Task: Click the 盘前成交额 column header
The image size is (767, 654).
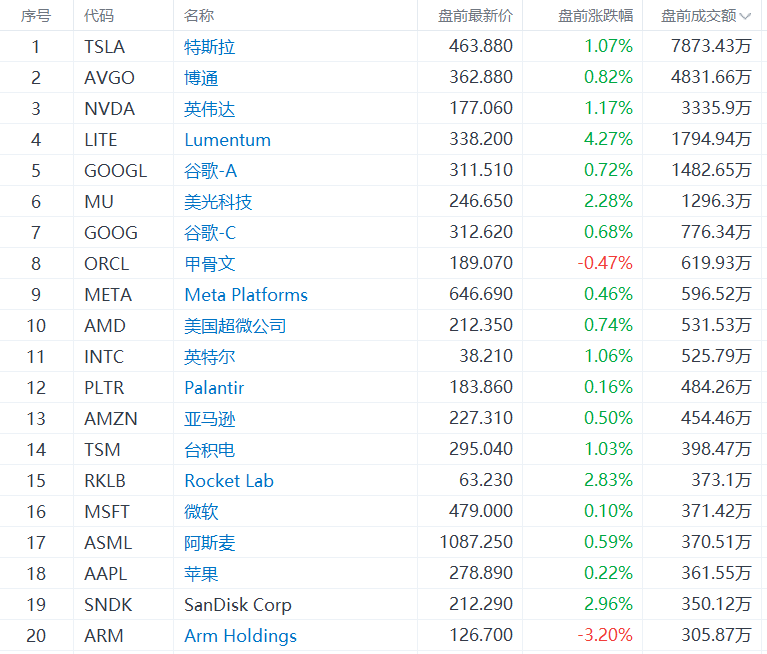Action: coord(697,16)
